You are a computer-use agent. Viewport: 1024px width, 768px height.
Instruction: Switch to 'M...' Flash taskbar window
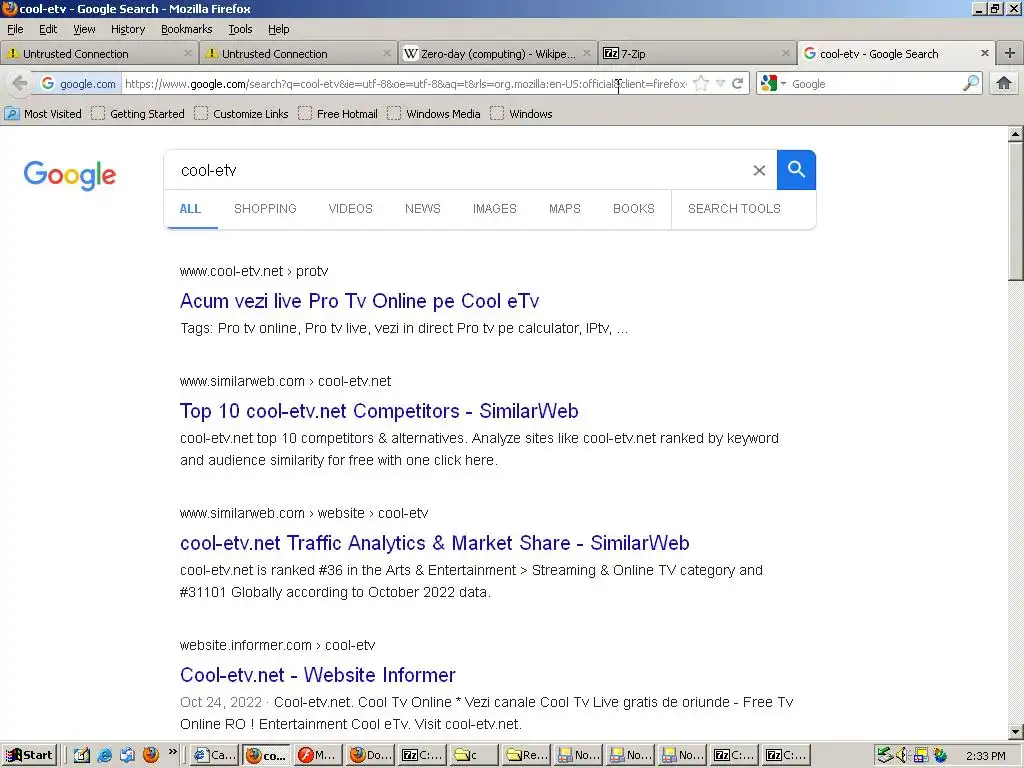tap(317, 755)
